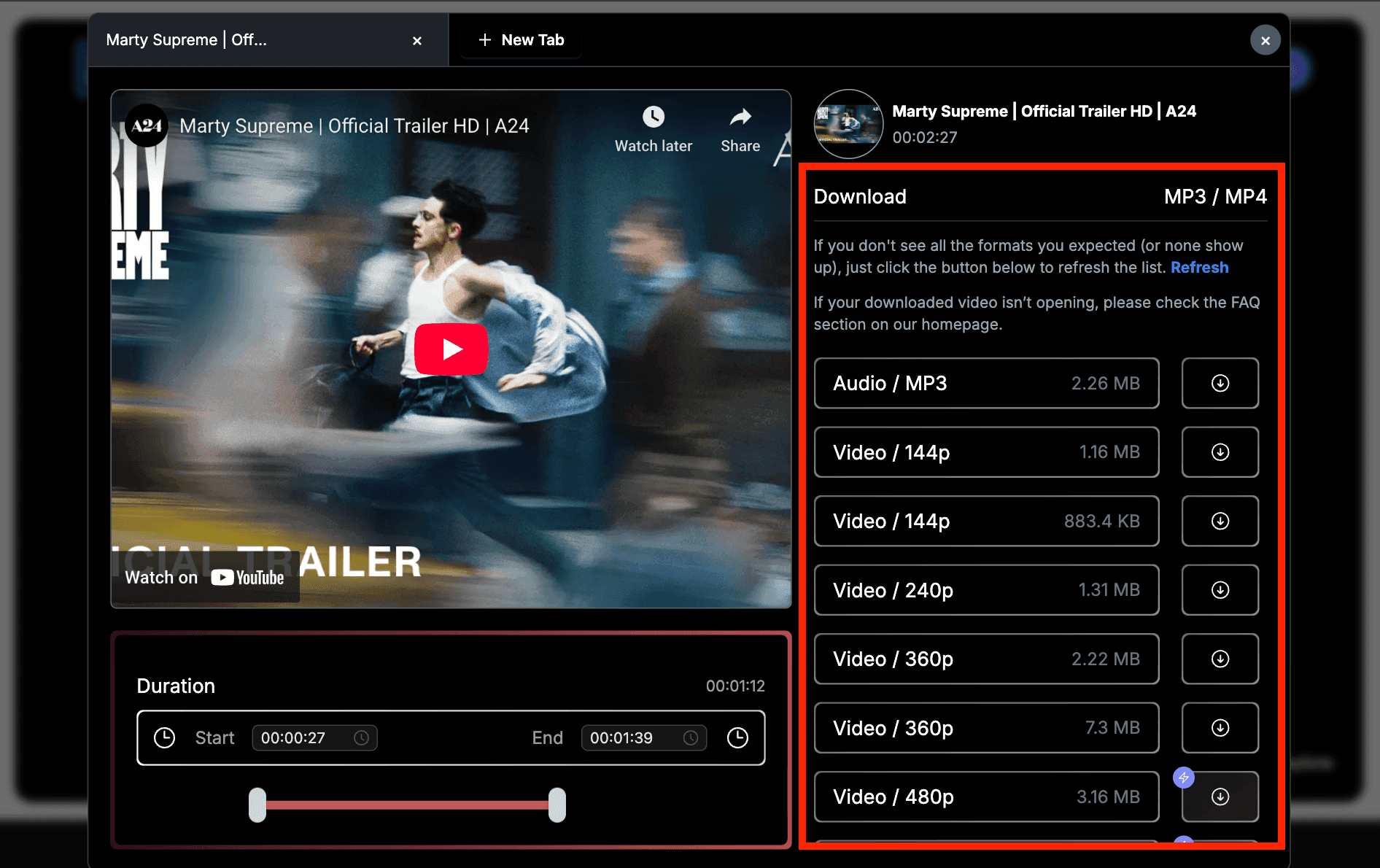Download the 7.3 MB 360p video
Screen dimensions: 1380x868
tap(1220, 728)
